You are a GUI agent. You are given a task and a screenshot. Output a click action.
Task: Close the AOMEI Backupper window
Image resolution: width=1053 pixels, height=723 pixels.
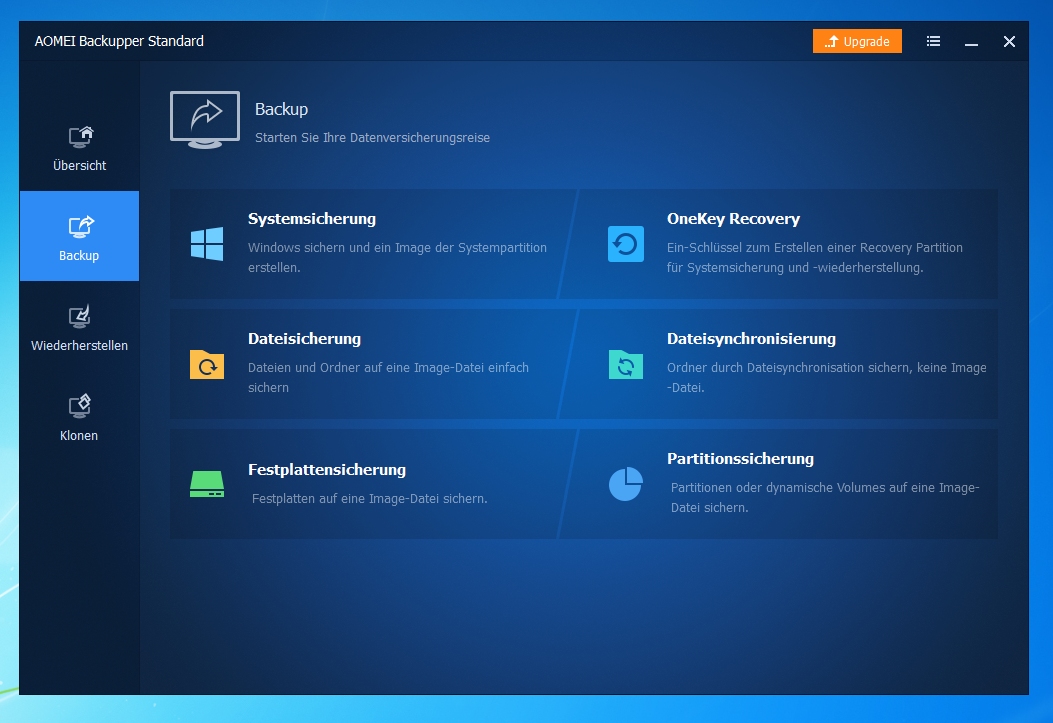pyautogui.click(x=1009, y=42)
